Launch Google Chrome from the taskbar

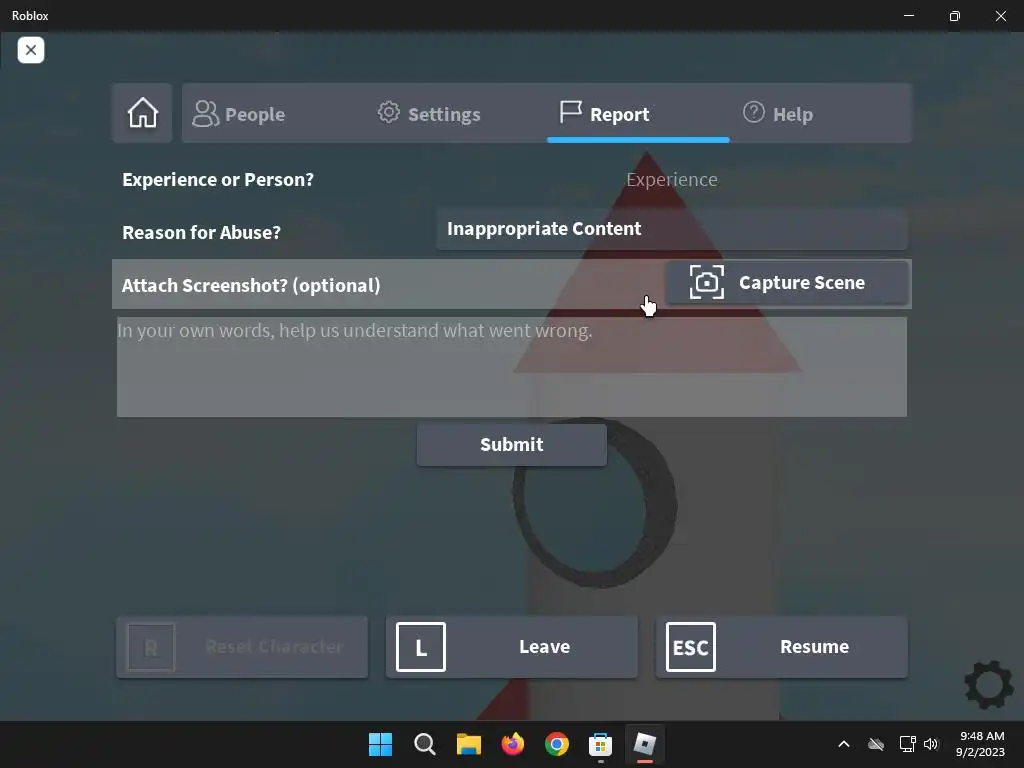(556, 744)
